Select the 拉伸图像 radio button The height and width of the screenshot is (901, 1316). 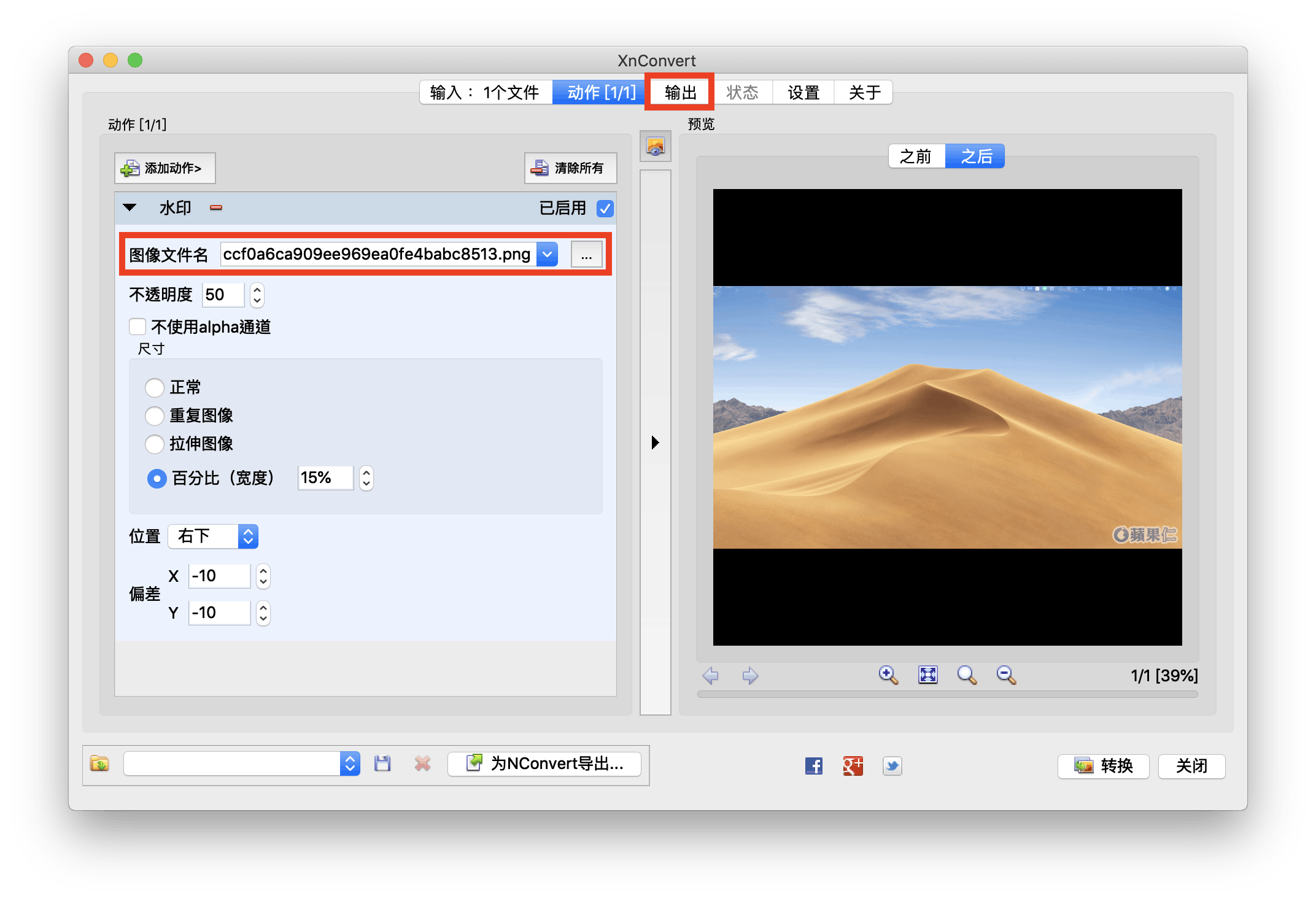point(155,444)
